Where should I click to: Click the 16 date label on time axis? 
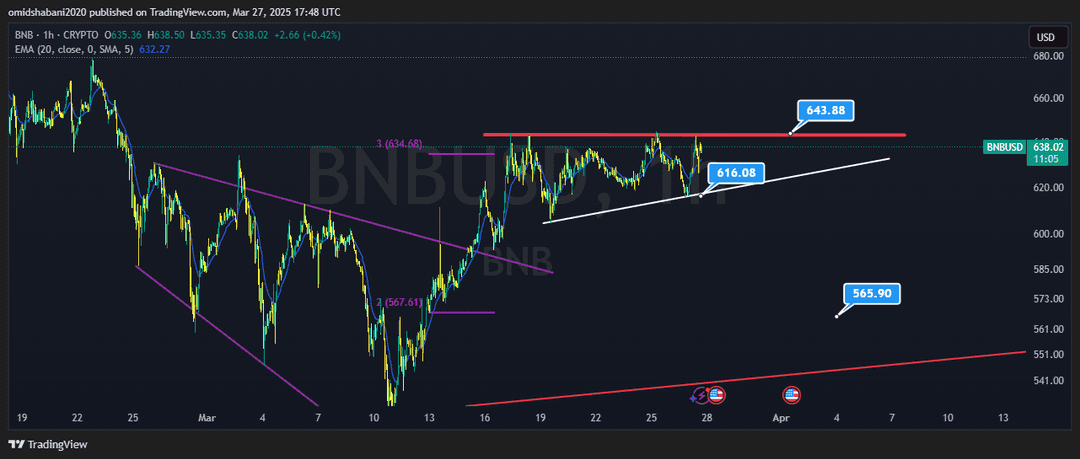point(485,418)
